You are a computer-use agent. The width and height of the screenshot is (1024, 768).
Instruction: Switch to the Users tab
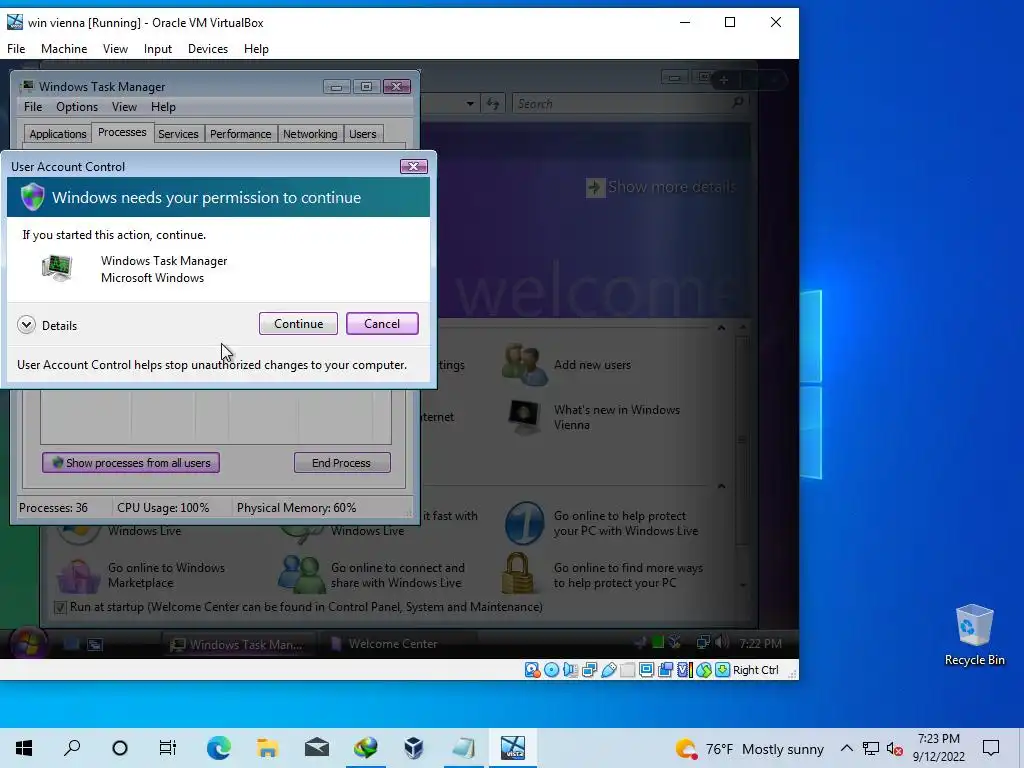pyautogui.click(x=362, y=134)
